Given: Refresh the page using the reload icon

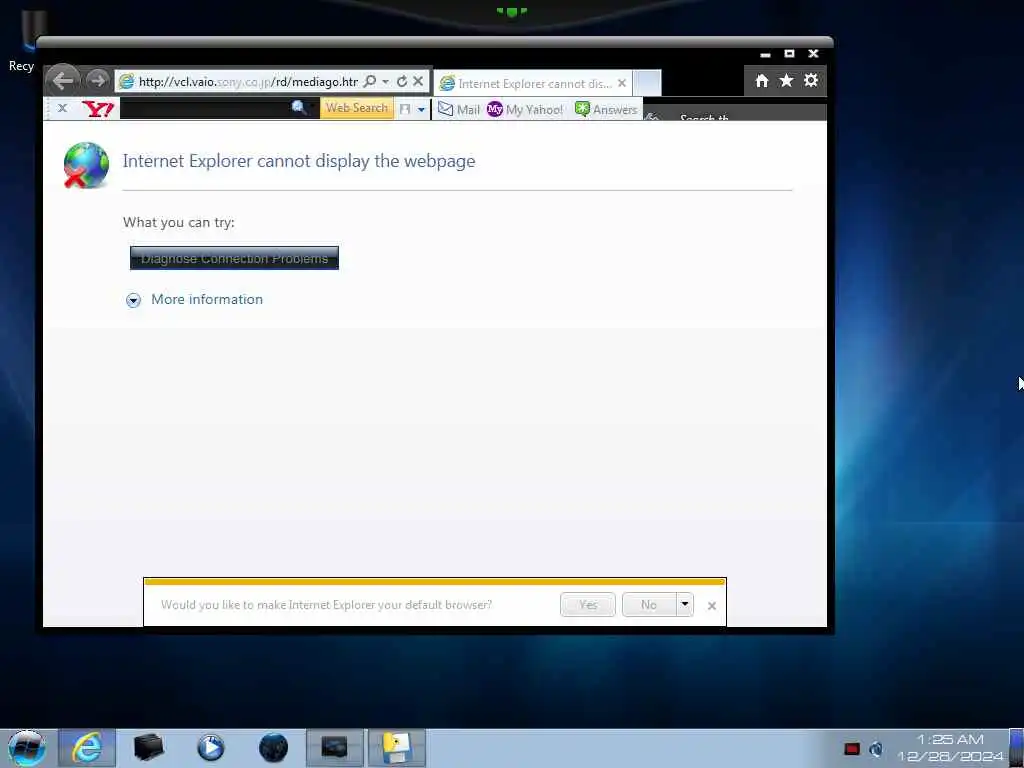Looking at the screenshot, I should point(402,81).
